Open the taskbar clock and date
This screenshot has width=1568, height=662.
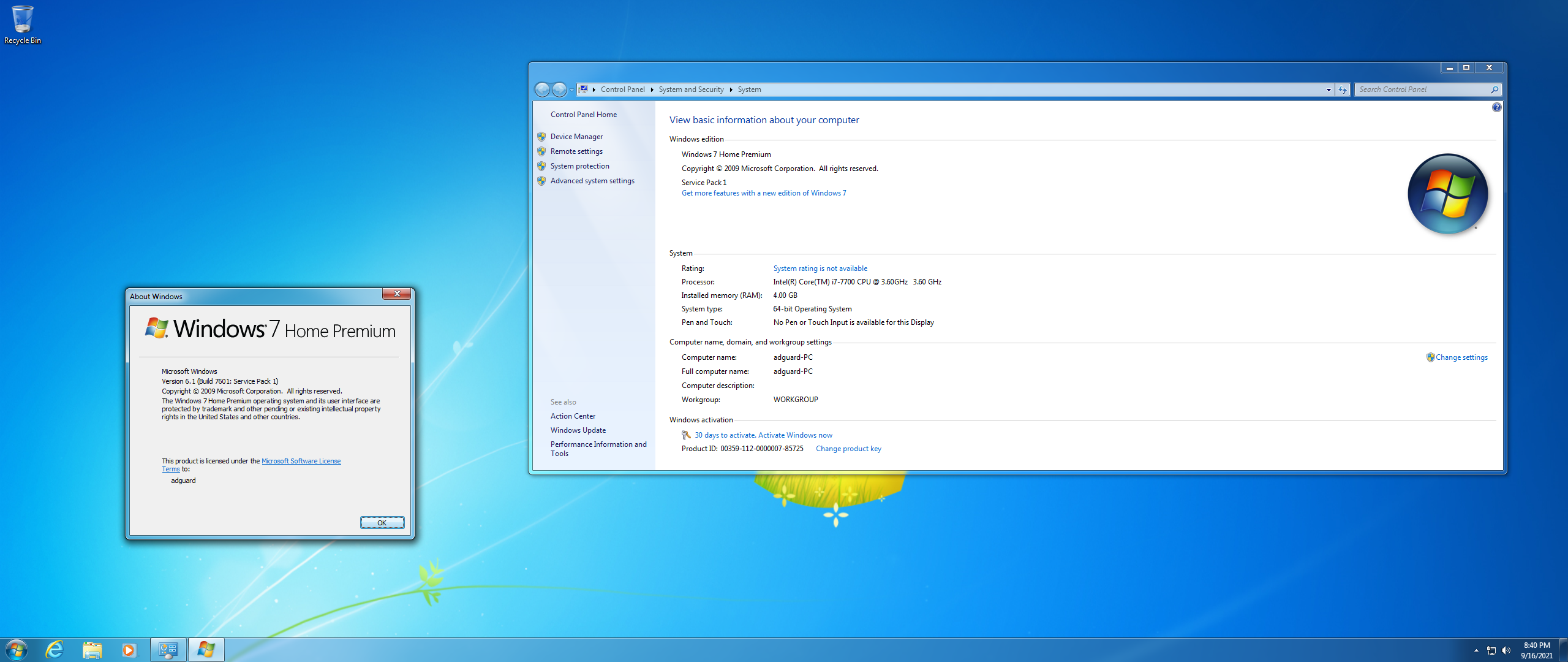point(1537,650)
